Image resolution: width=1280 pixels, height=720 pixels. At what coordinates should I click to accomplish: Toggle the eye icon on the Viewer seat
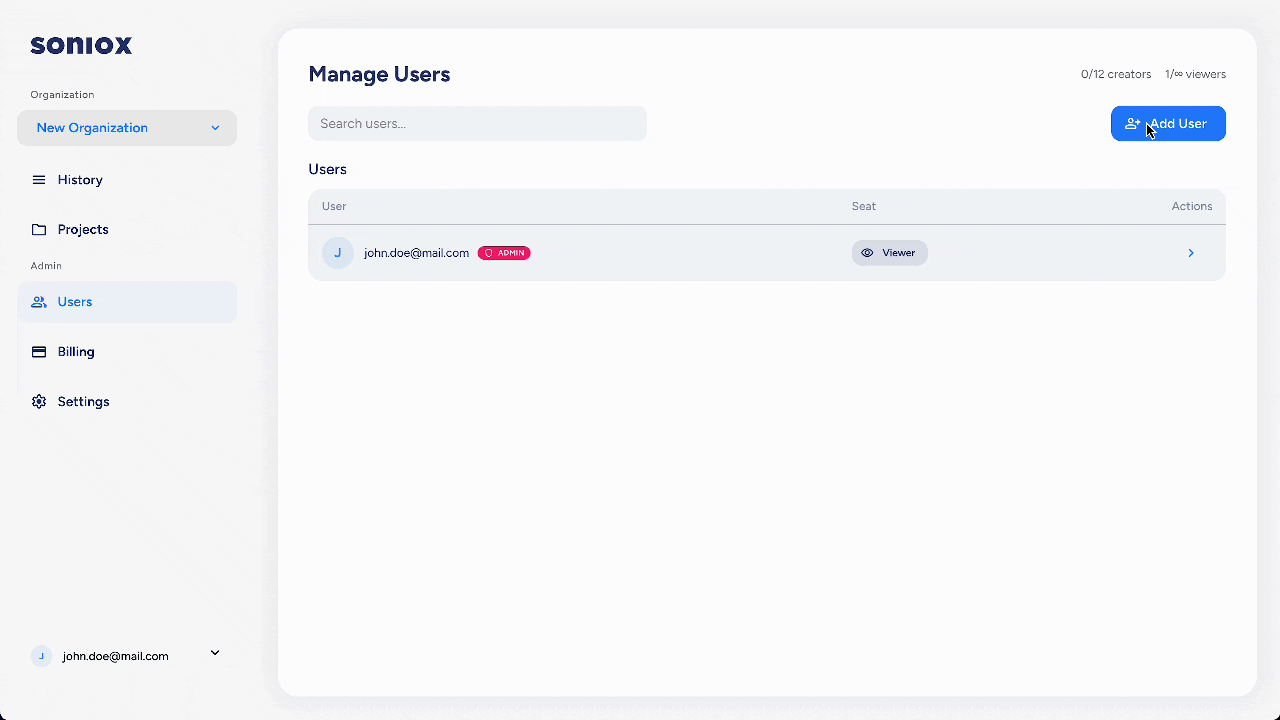point(867,252)
